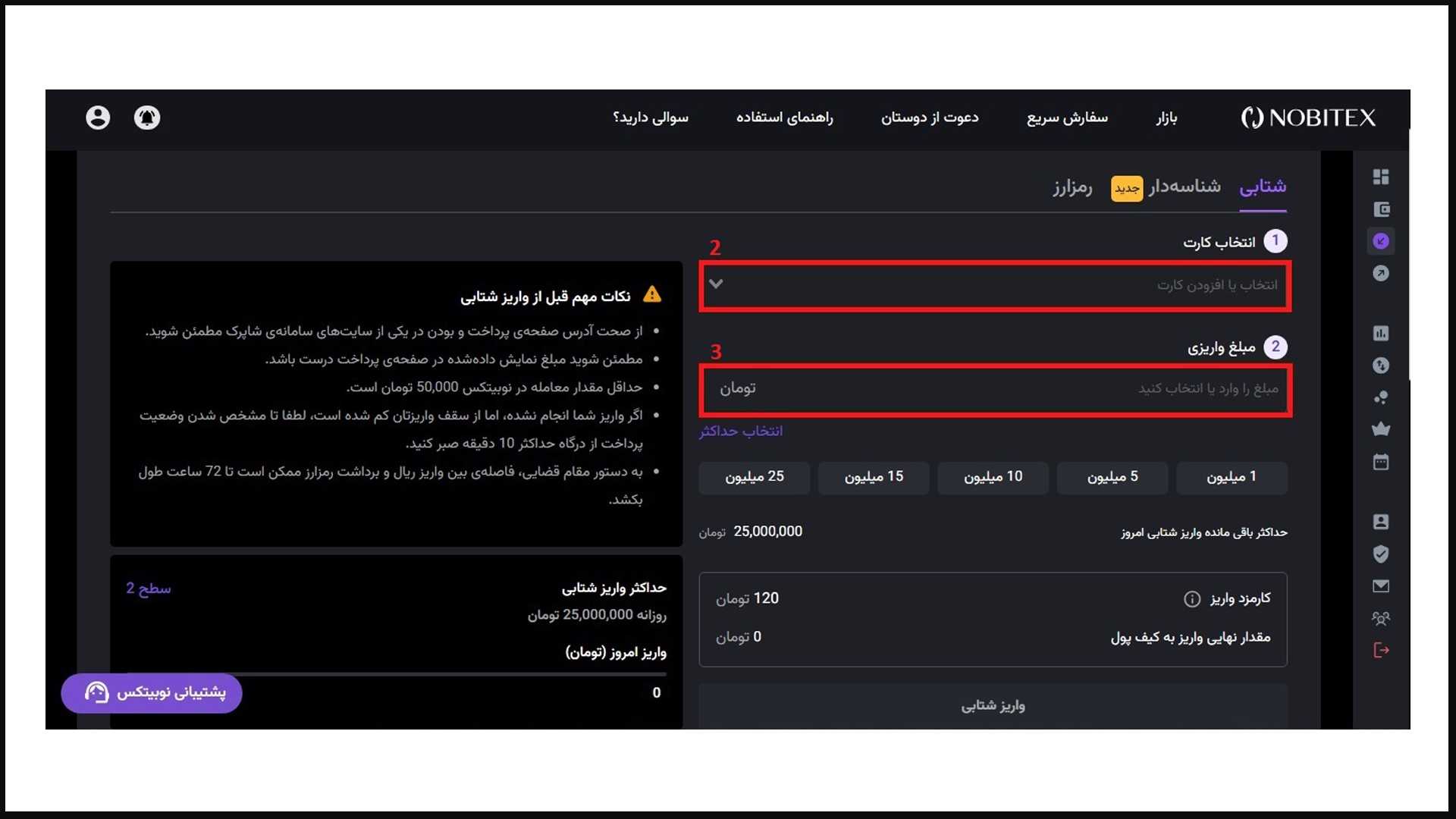
Task: Open the بازار menu item
Action: point(1166,118)
